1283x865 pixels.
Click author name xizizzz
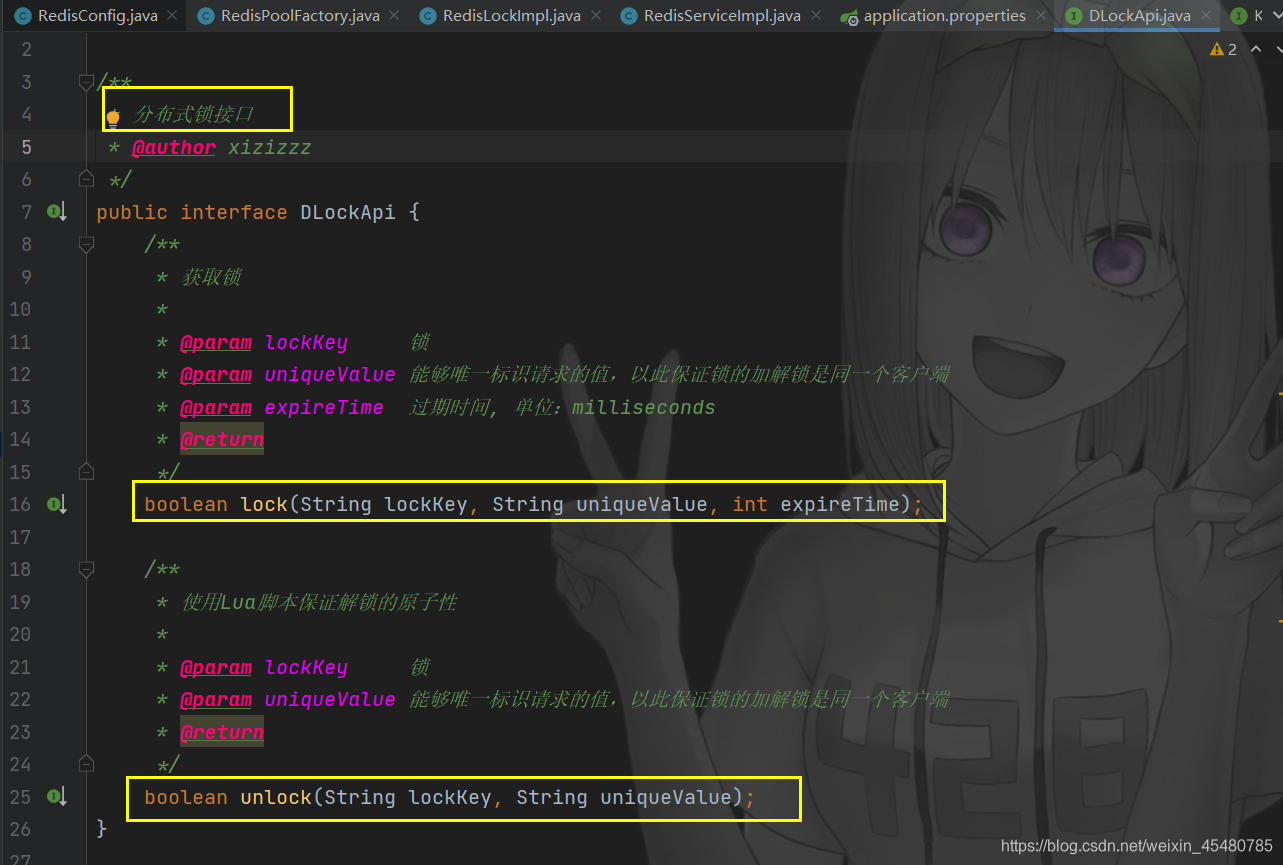pyautogui.click(x=270, y=147)
